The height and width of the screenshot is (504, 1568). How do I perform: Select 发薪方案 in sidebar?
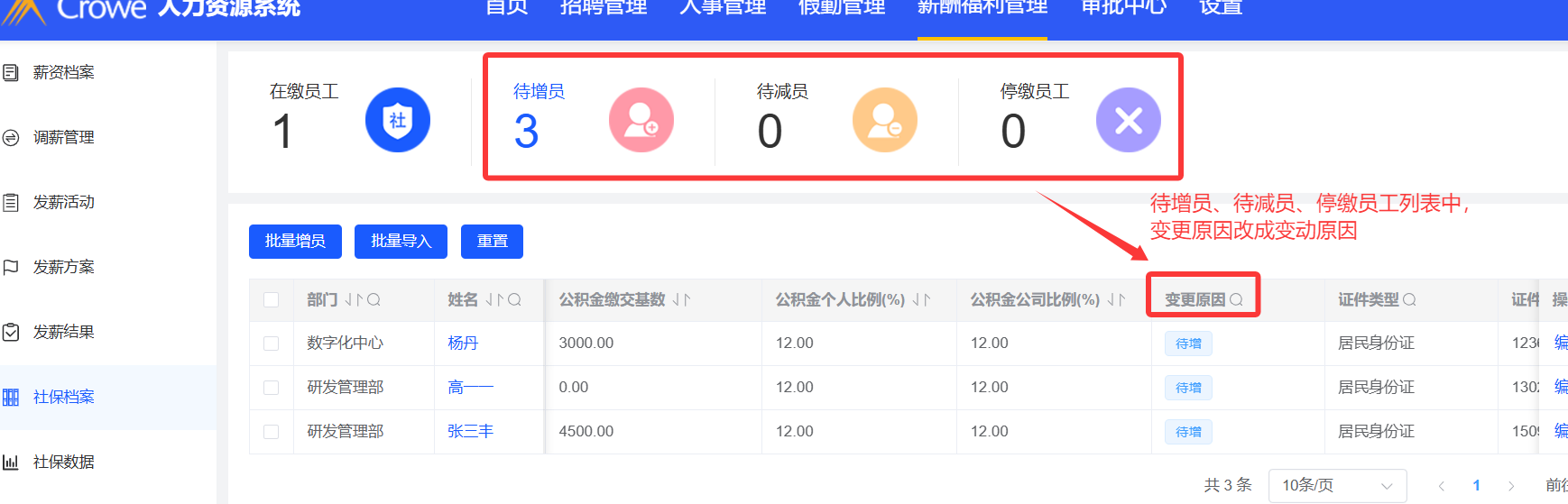pyautogui.click(x=64, y=267)
